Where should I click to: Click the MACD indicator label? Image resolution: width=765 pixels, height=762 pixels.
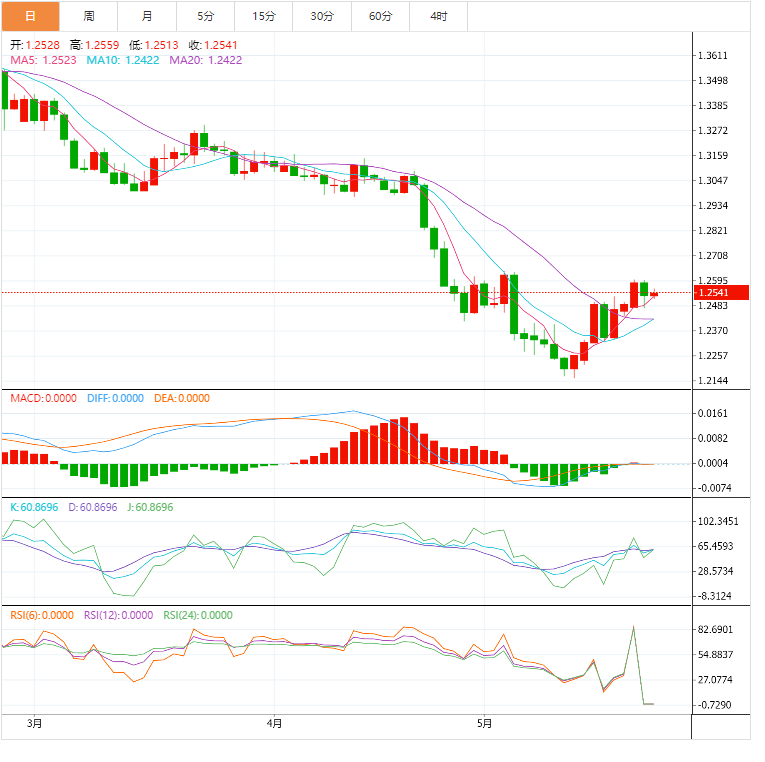coord(43,399)
